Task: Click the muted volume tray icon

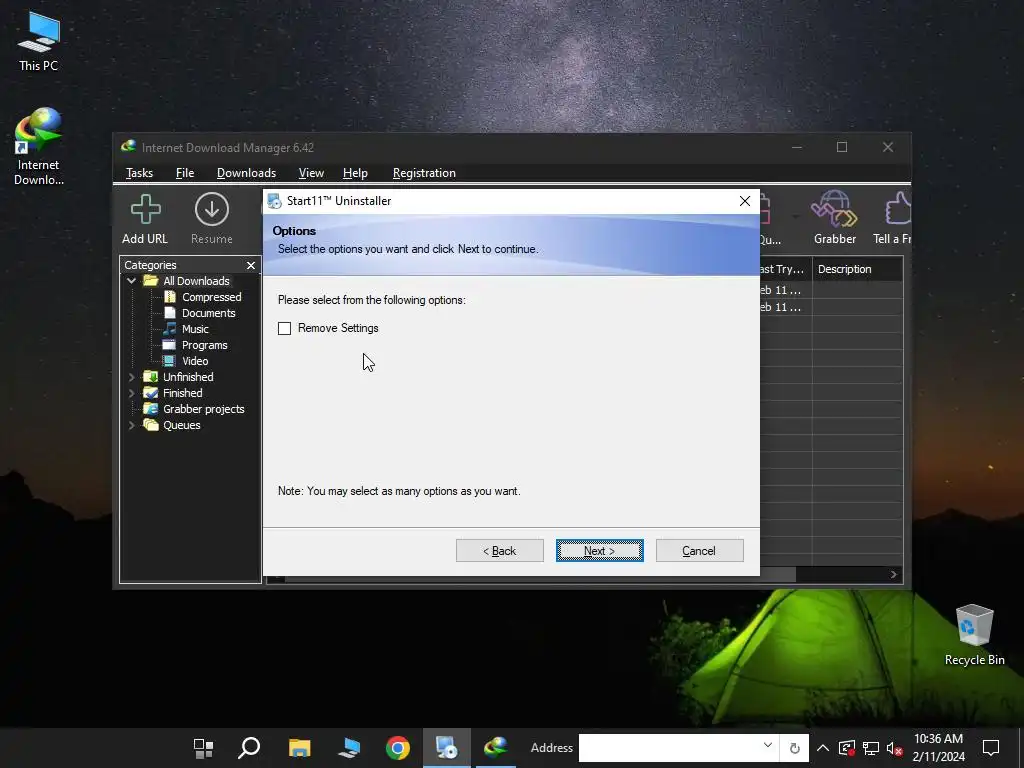Action: click(x=894, y=748)
